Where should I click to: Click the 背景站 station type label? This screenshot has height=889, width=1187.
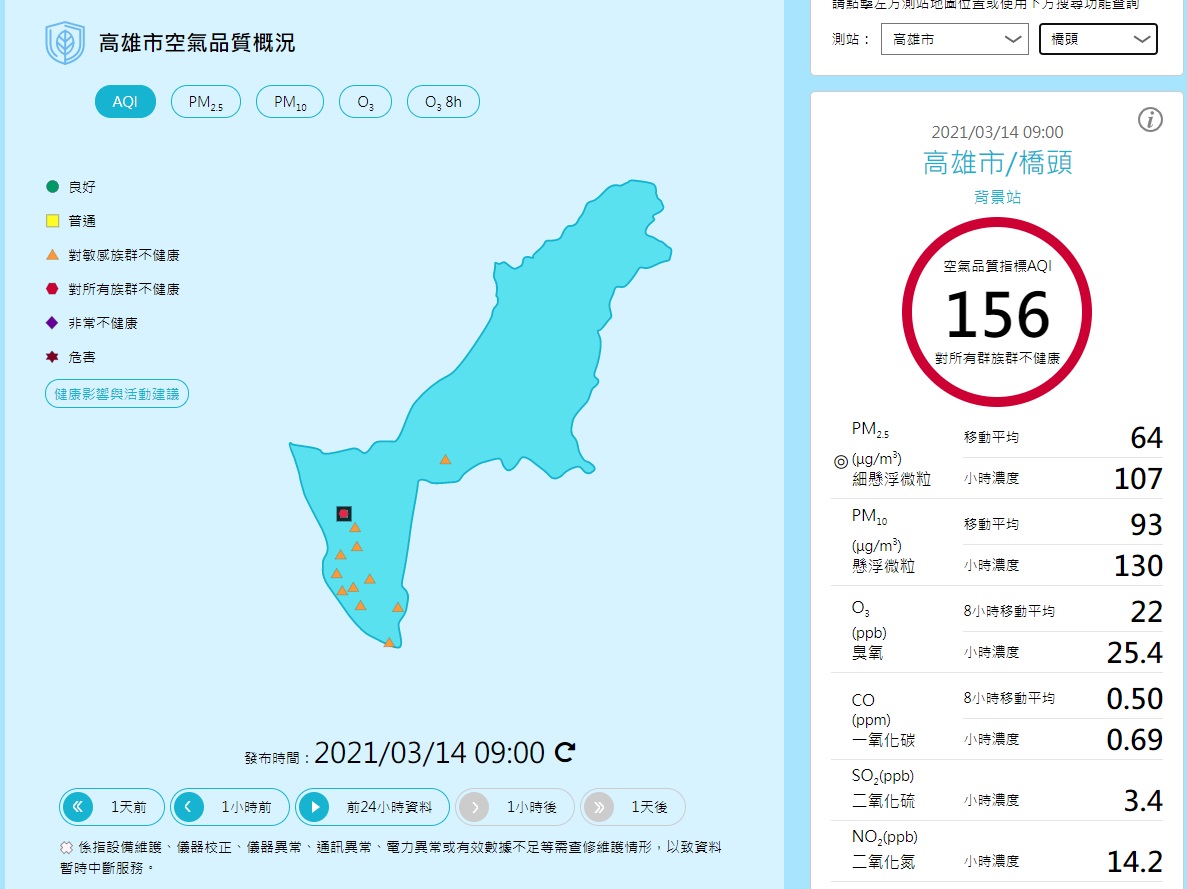click(997, 198)
